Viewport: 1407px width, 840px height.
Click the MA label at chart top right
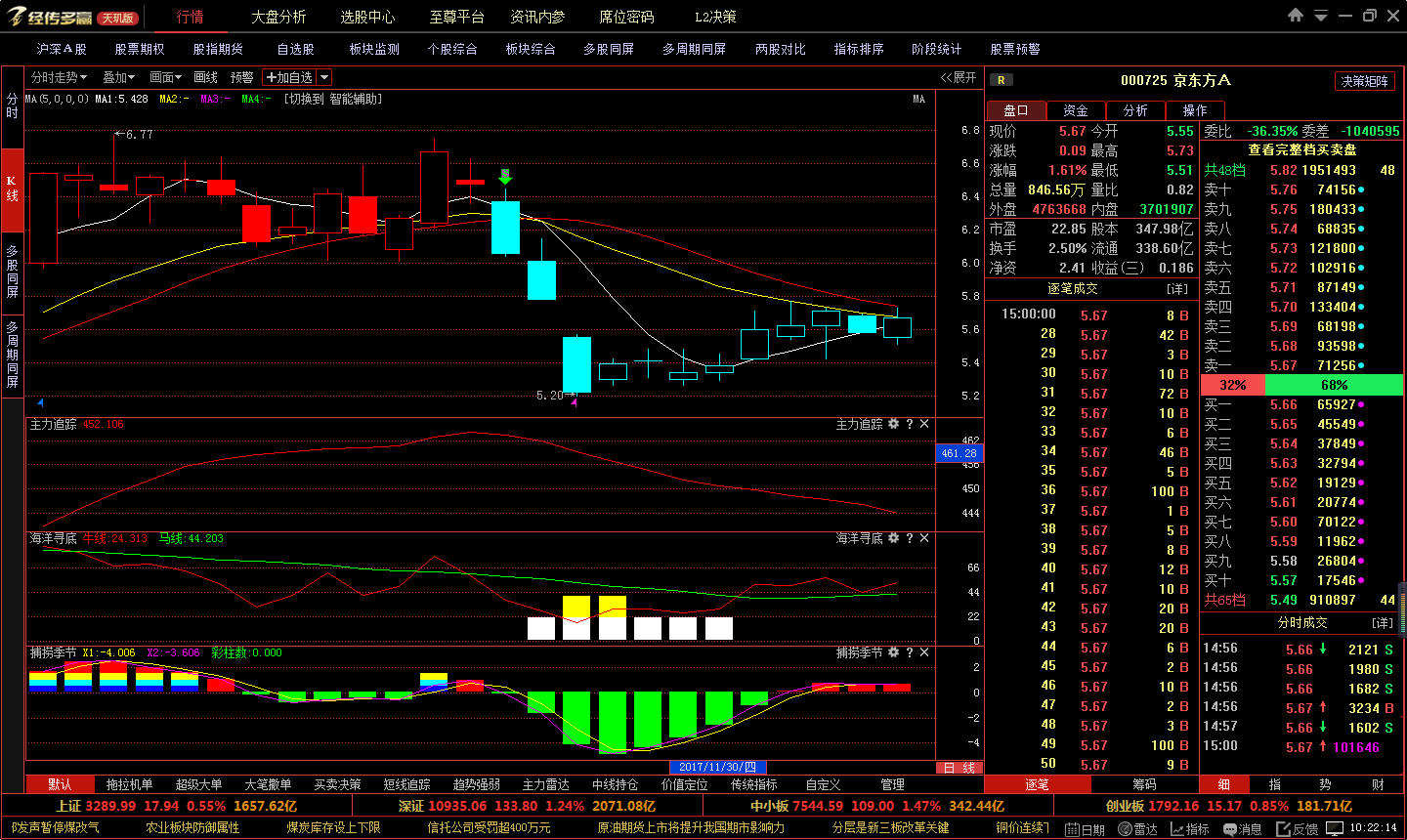(x=918, y=99)
